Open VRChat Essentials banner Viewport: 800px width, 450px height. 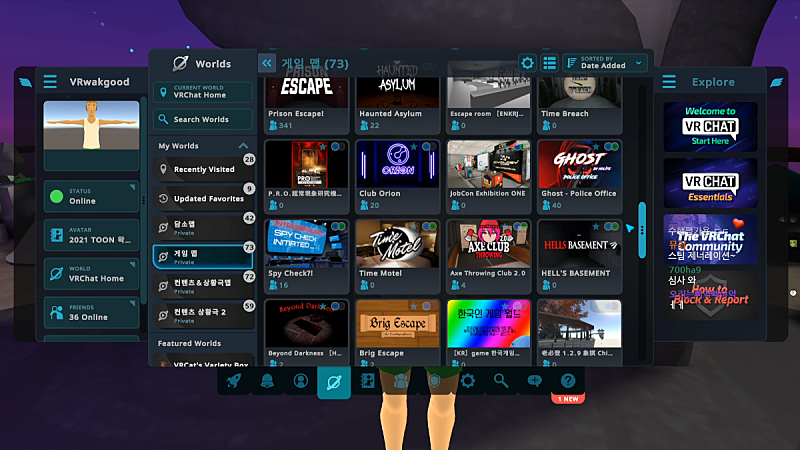[x=710, y=183]
